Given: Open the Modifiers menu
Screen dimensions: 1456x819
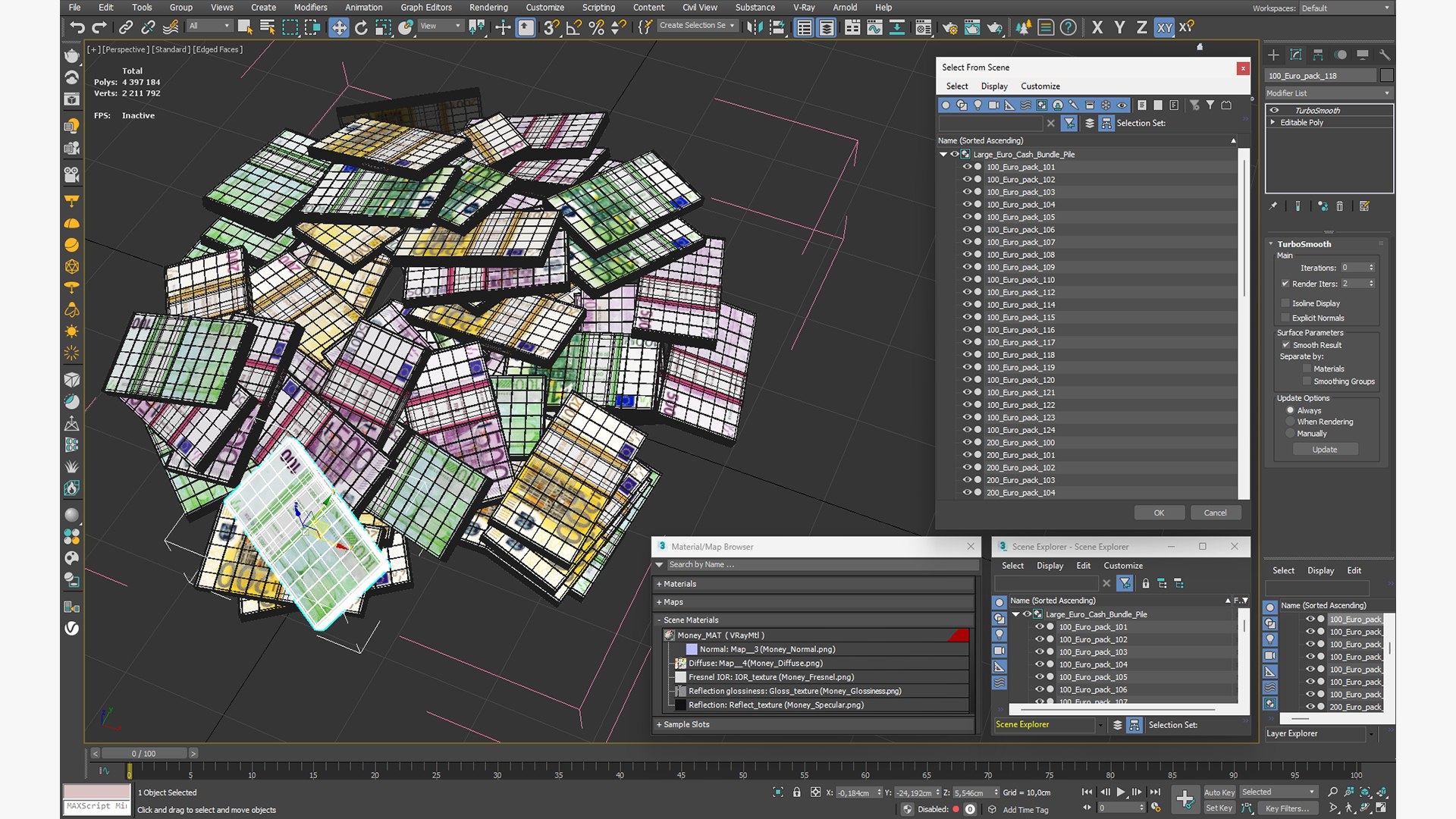Looking at the screenshot, I should click(310, 8).
